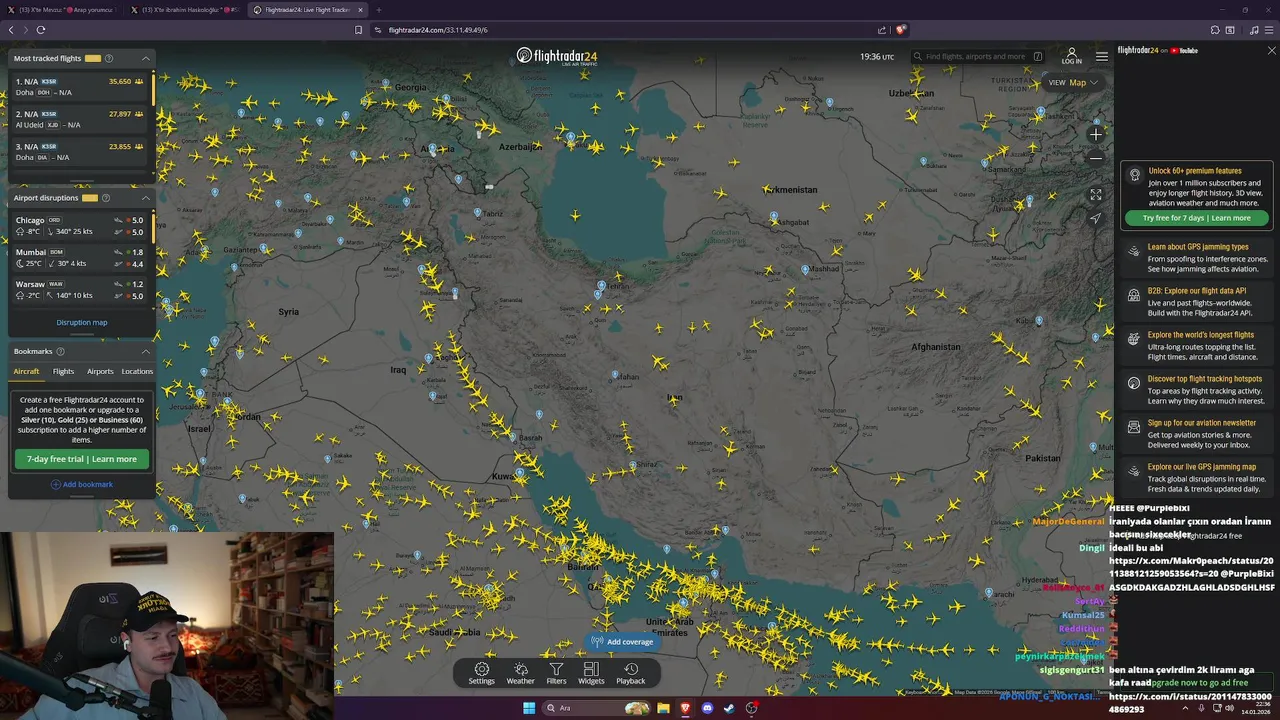The image size is (1280, 720).
Task: Open the Weather overlay tool
Action: coord(520,673)
